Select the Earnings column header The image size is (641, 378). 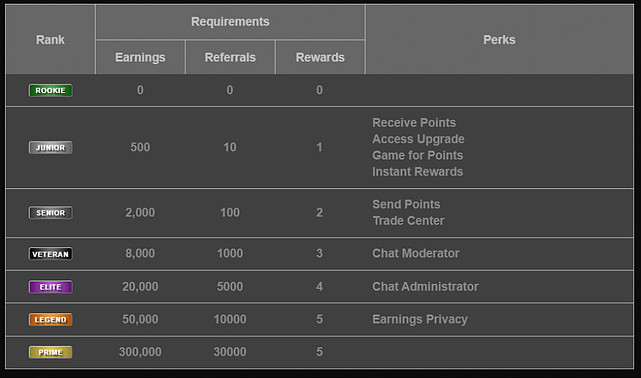tap(140, 57)
